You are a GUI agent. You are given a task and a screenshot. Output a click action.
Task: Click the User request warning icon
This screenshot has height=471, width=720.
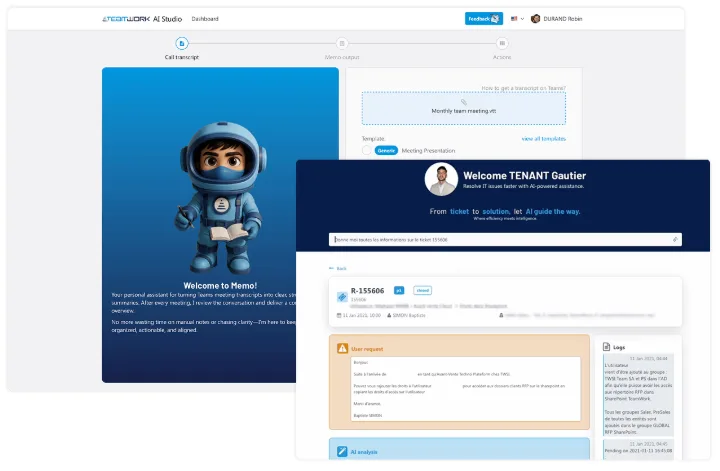[x=343, y=349]
